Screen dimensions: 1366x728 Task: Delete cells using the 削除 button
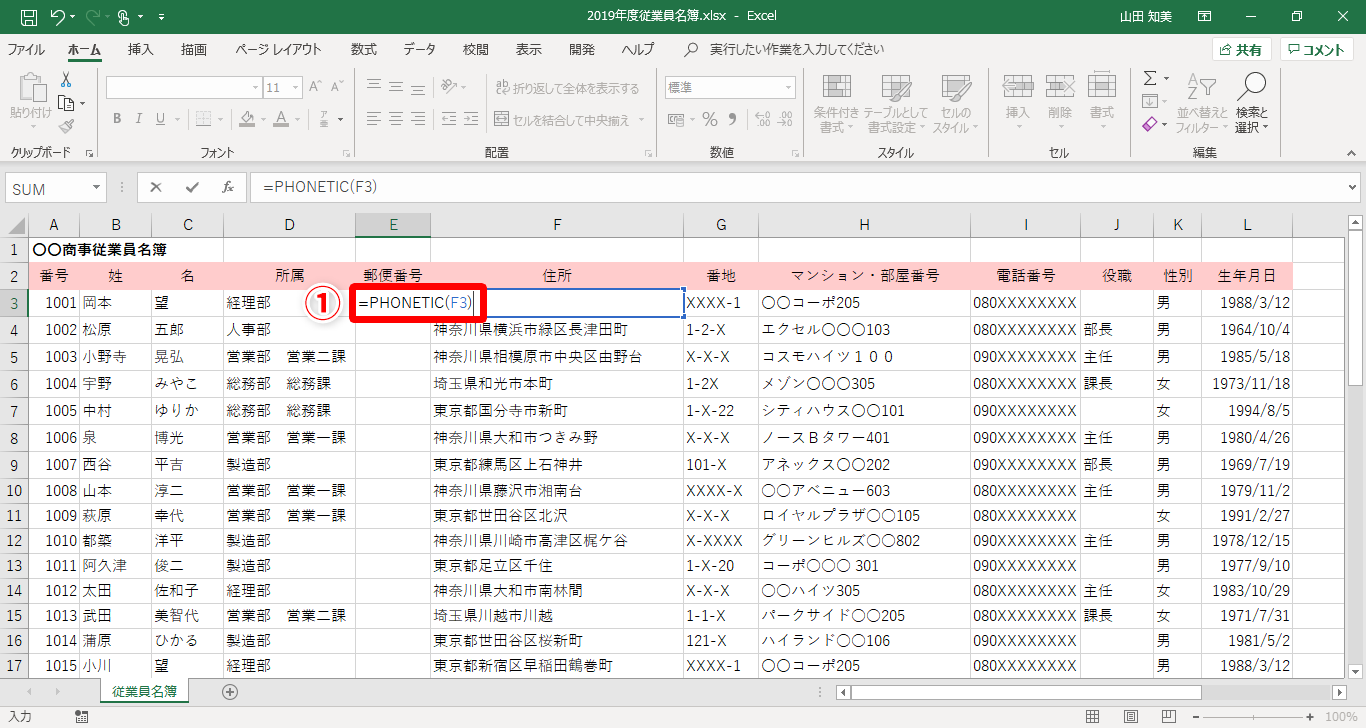pyautogui.click(x=1060, y=104)
